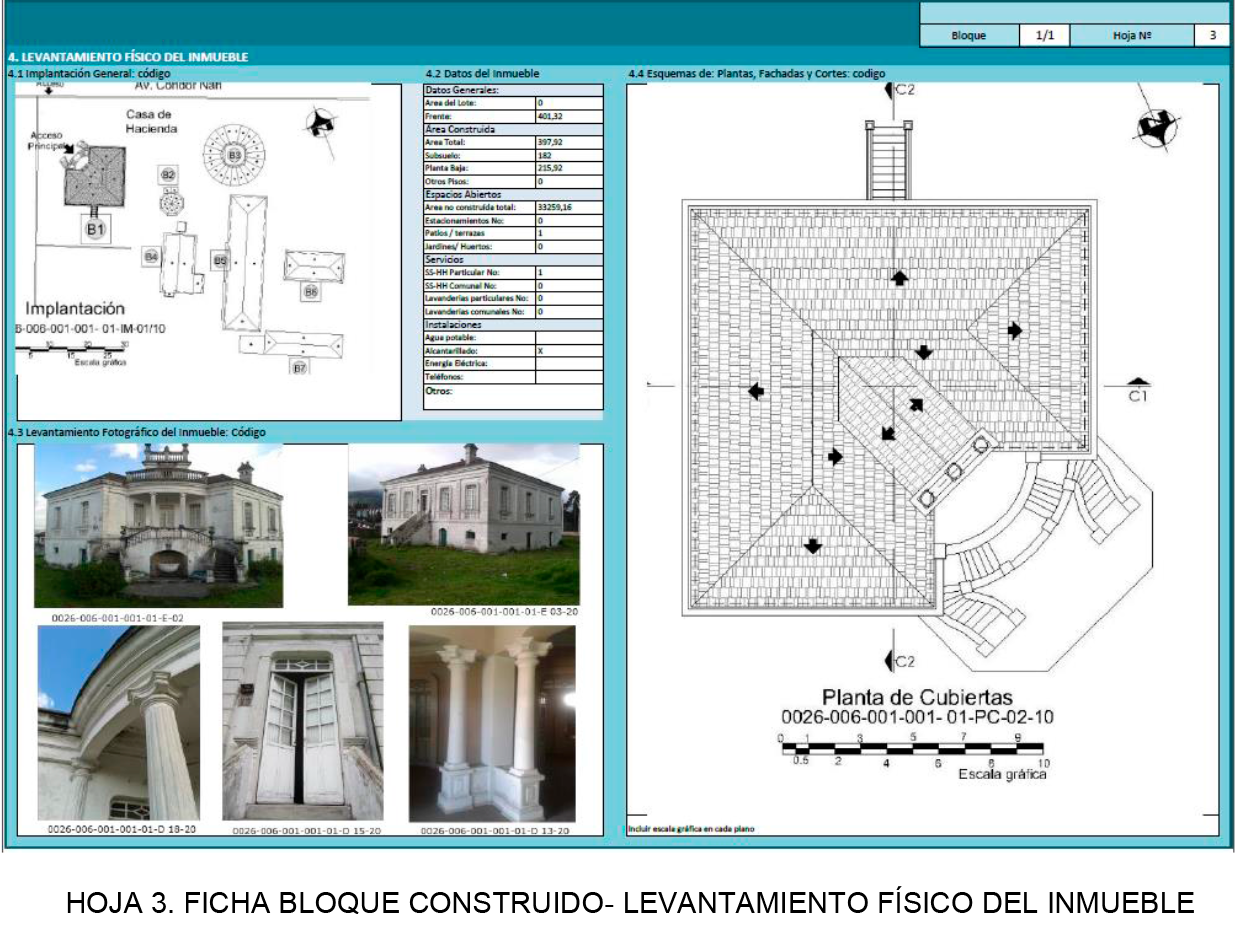Click the Area Total value 397,92
Image resolution: width=1257 pixels, height=941 pixels.
pyautogui.click(x=569, y=143)
